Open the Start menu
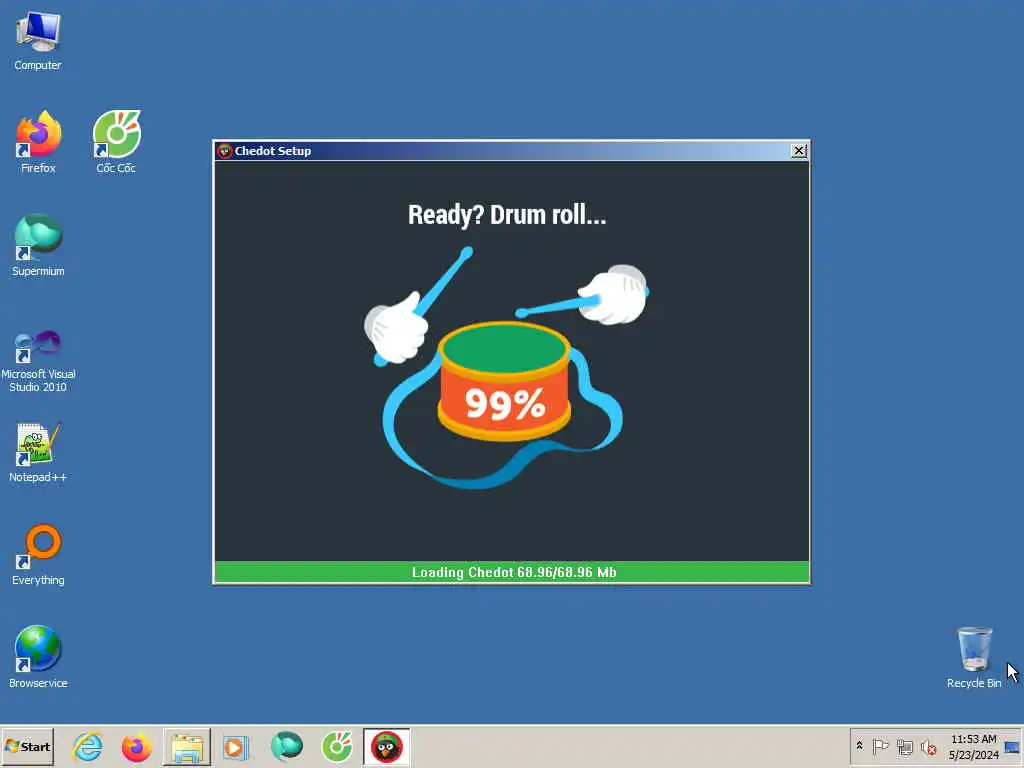The image size is (1024, 768). [27, 746]
